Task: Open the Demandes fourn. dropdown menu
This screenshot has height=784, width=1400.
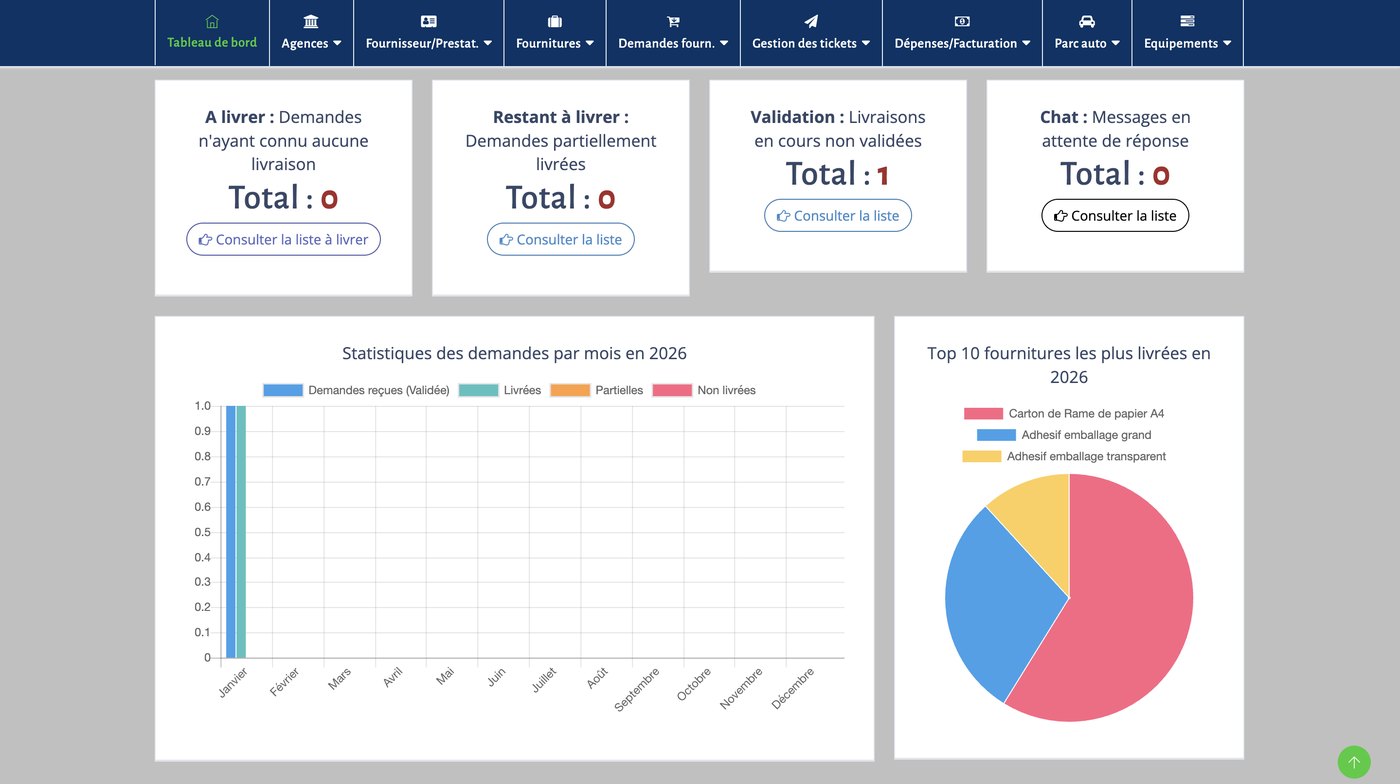Action: pyautogui.click(x=673, y=33)
